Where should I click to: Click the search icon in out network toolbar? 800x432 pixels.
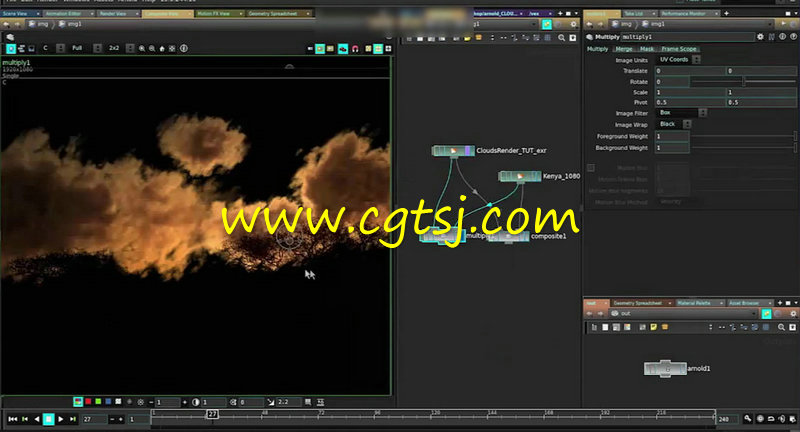pyautogui.click(x=781, y=327)
